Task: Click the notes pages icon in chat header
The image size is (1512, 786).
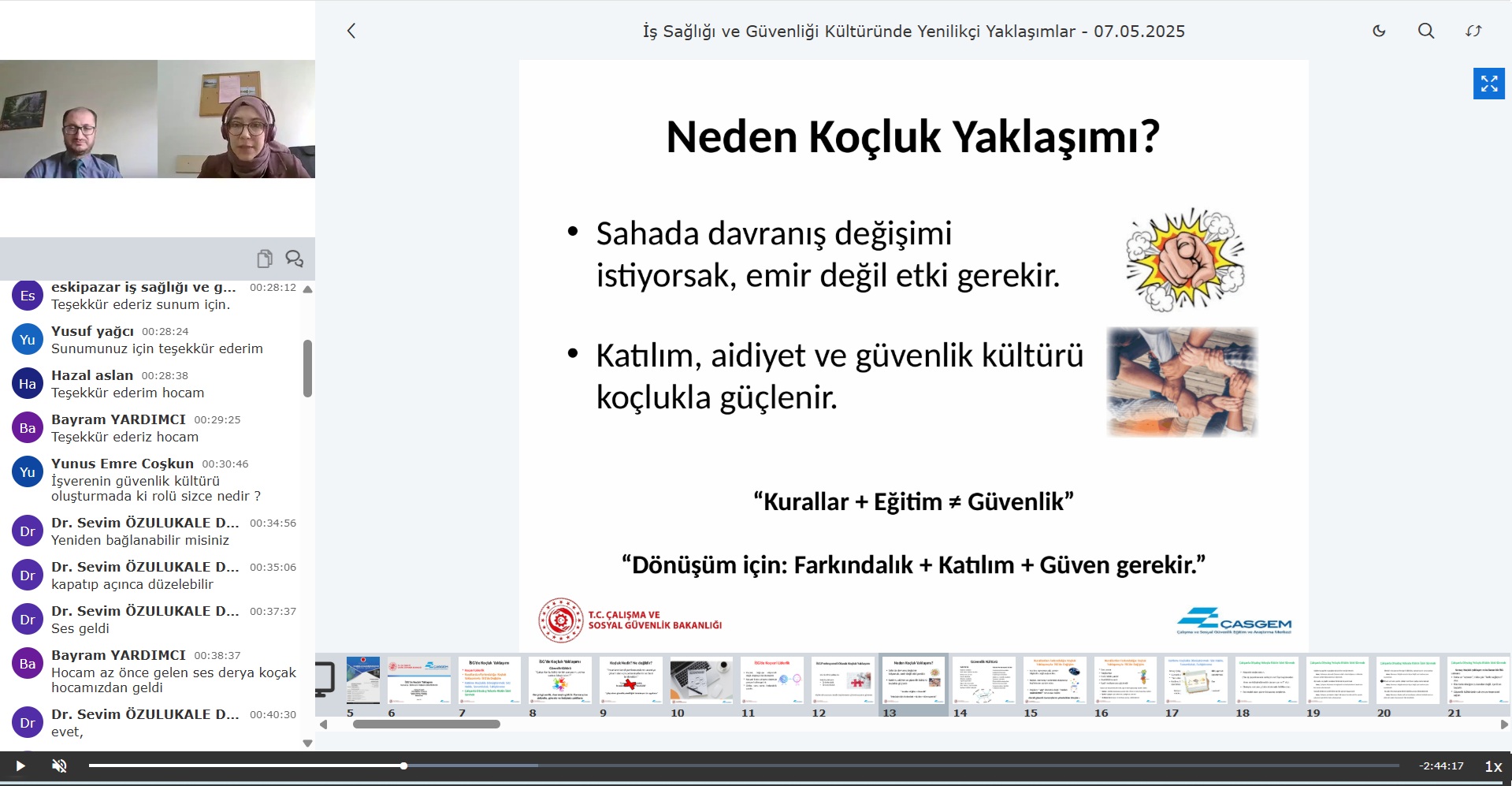Action: tap(265, 259)
